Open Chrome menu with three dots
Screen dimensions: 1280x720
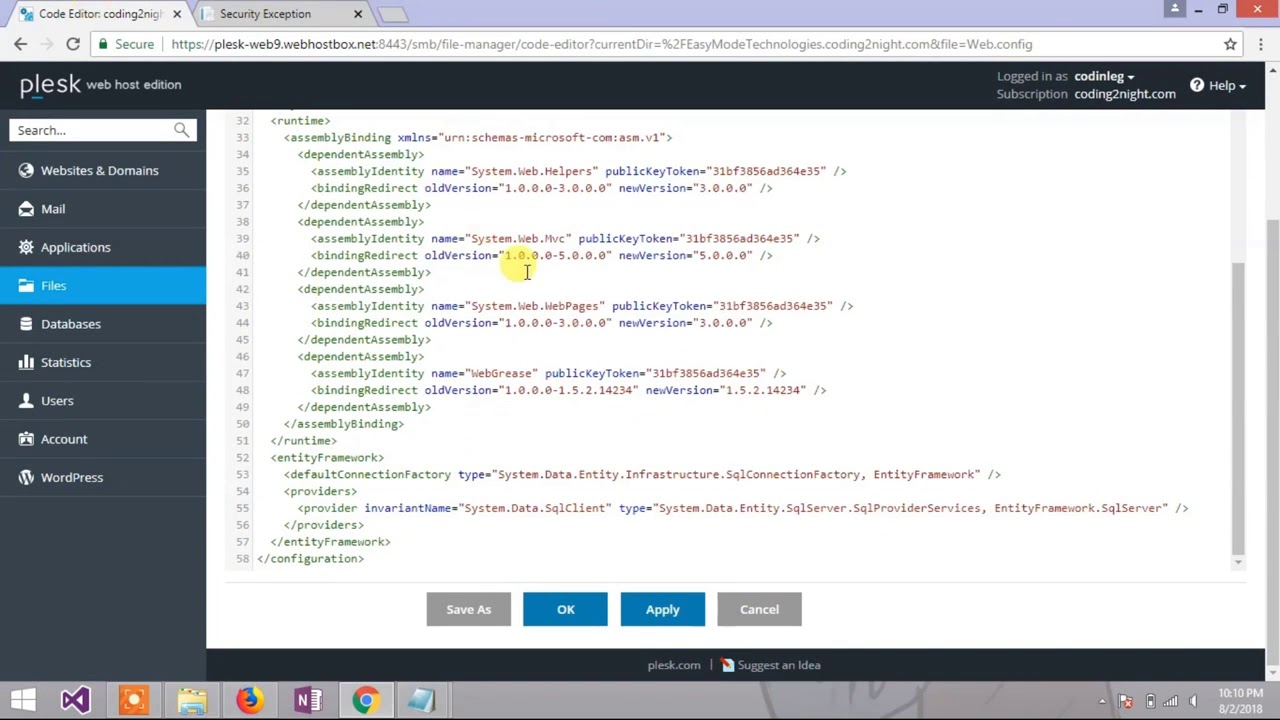1261,44
